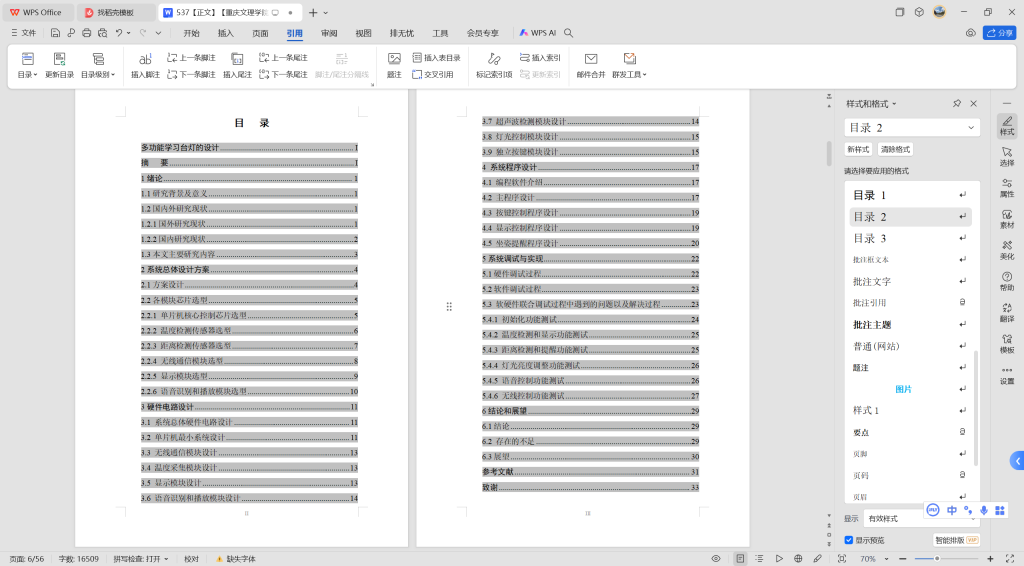
Task: Switch to the Insert (插入) ribbon tab
Action: point(226,32)
